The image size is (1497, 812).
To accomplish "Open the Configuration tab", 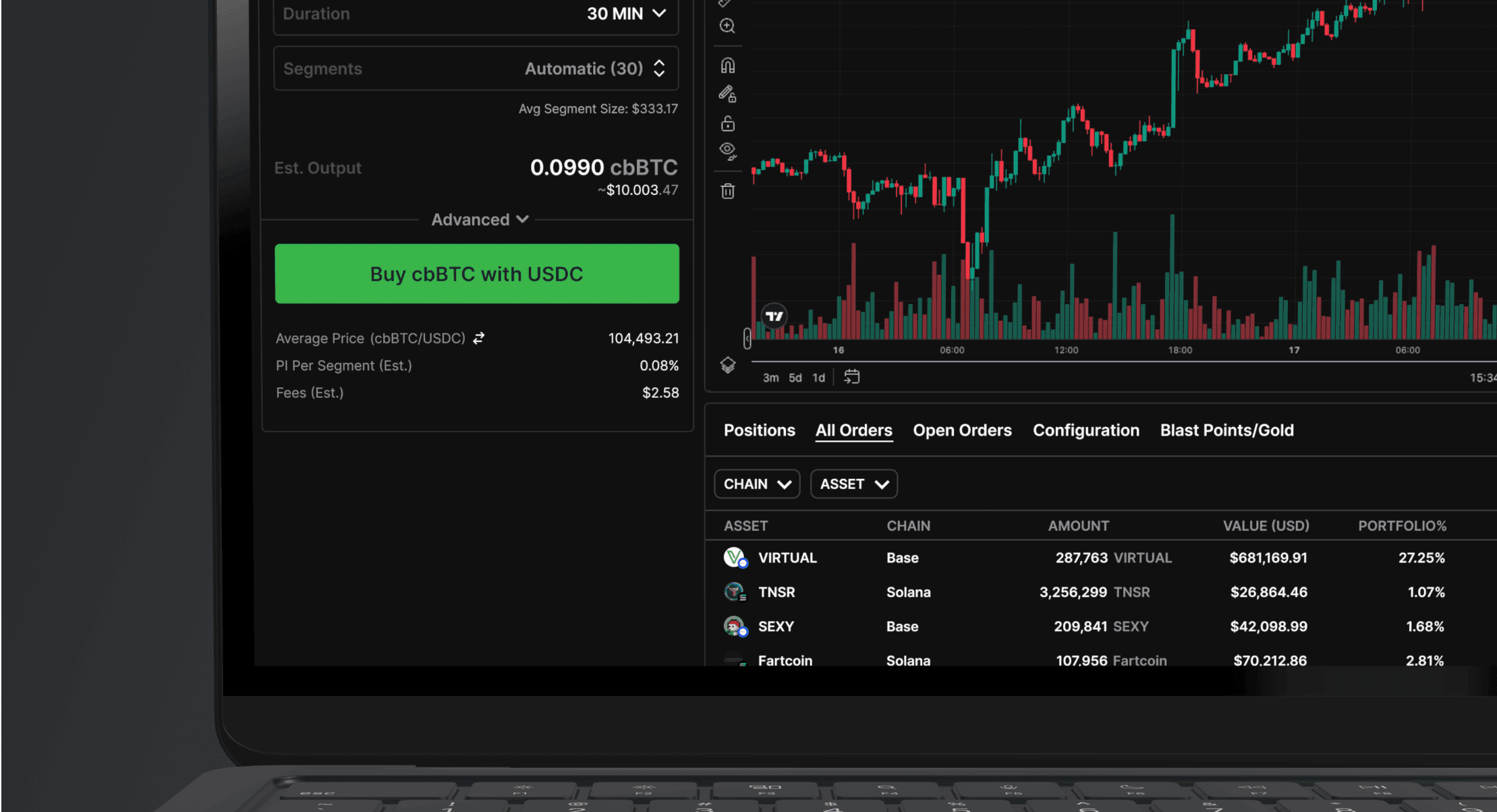I will (1085, 430).
